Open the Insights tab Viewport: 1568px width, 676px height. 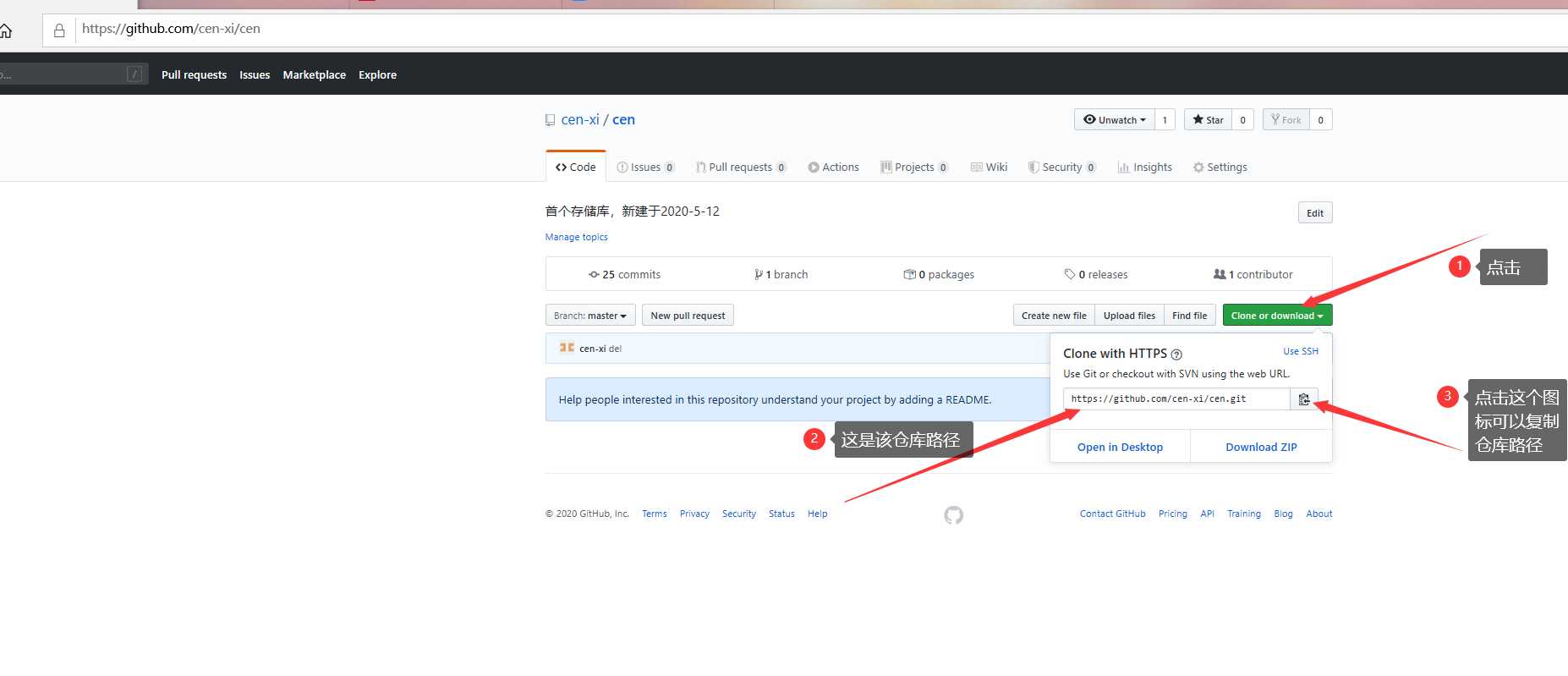tap(1144, 168)
